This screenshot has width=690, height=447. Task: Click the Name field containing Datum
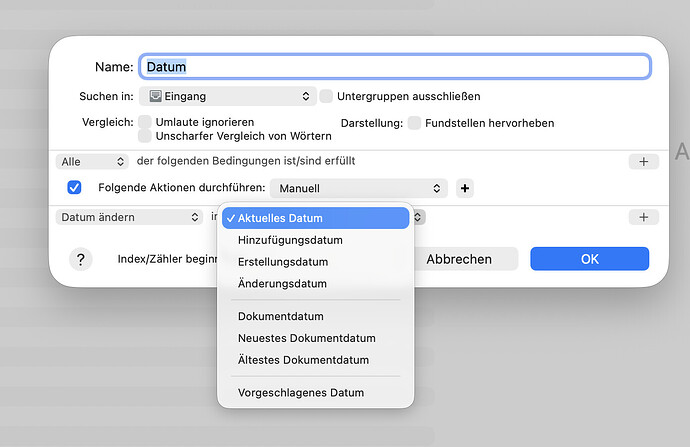(395, 67)
